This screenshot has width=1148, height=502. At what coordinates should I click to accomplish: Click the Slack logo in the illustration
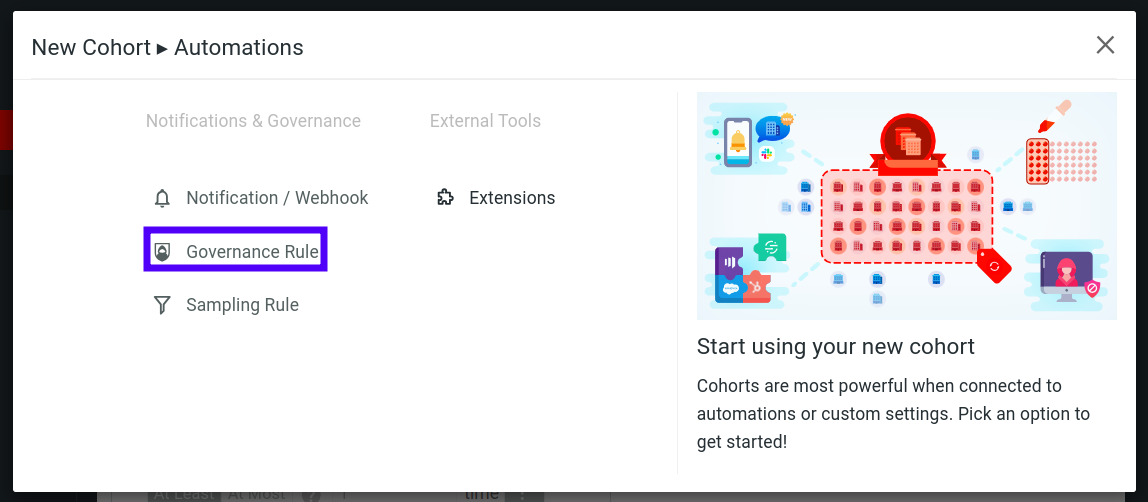(x=767, y=153)
